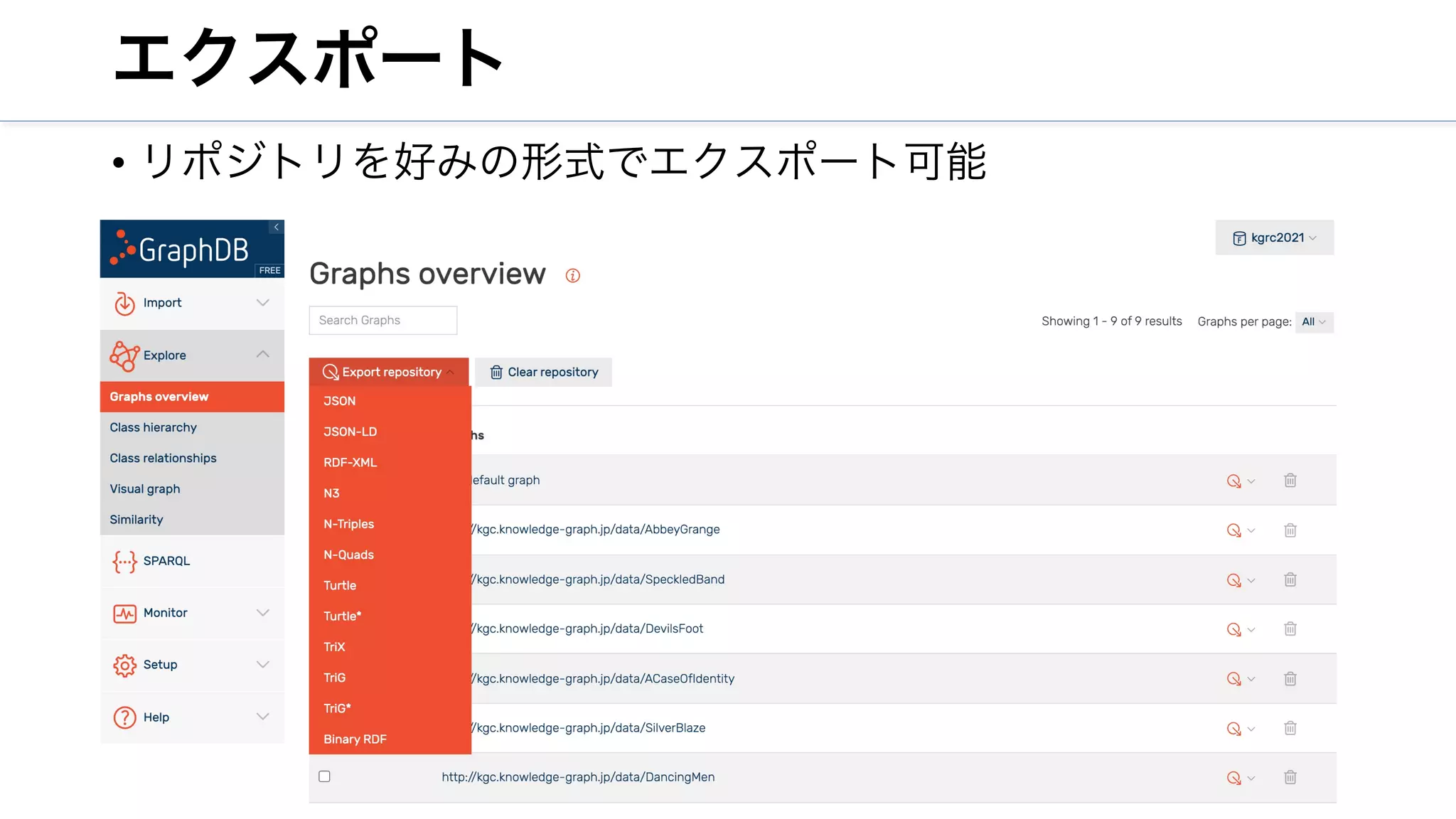Image resolution: width=1456 pixels, height=819 pixels.
Task: Open export format chevron for default graph
Action: pos(1251,481)
